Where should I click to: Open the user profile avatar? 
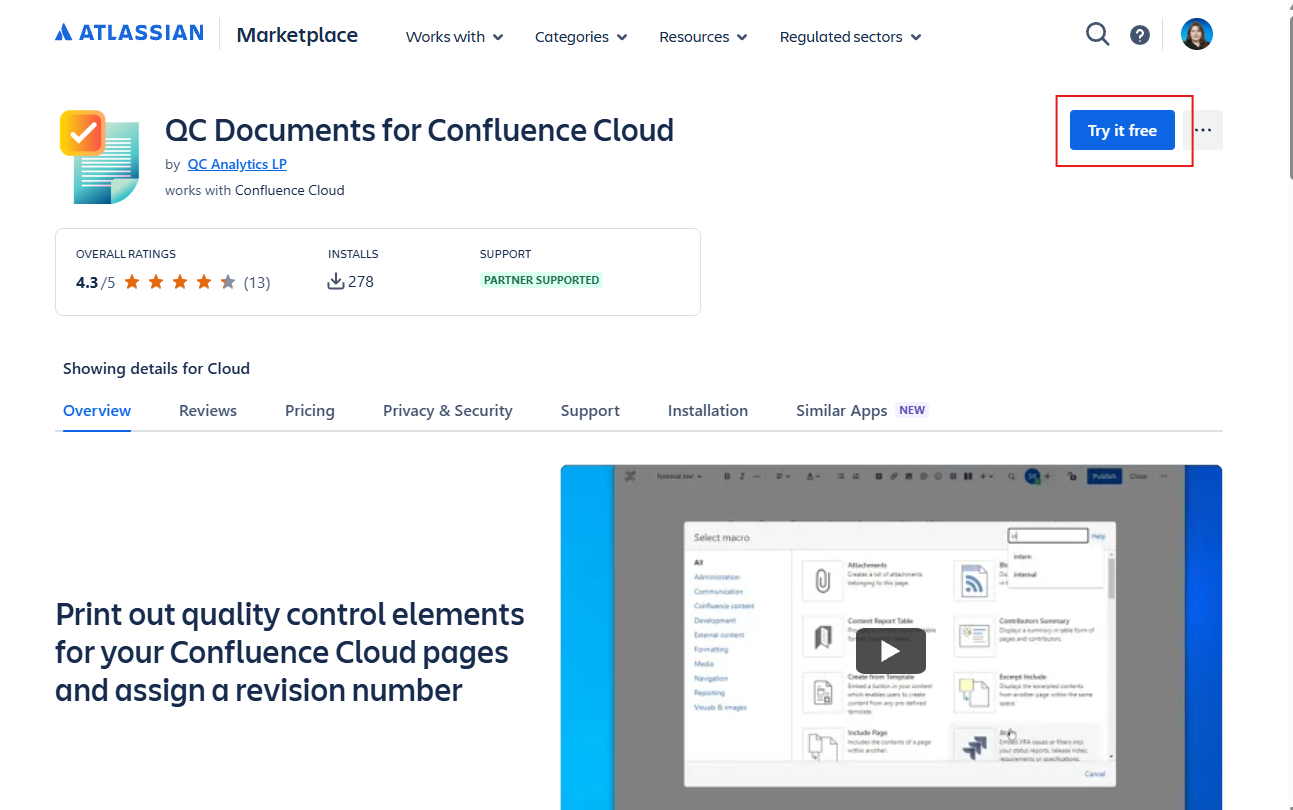[1197, 35]
